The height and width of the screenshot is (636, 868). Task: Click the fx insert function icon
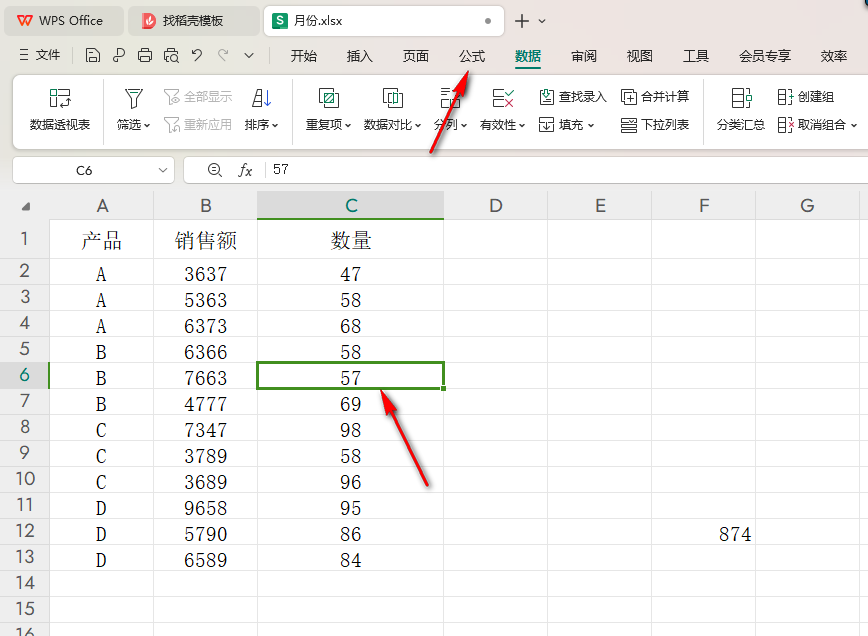click(245, 170)
